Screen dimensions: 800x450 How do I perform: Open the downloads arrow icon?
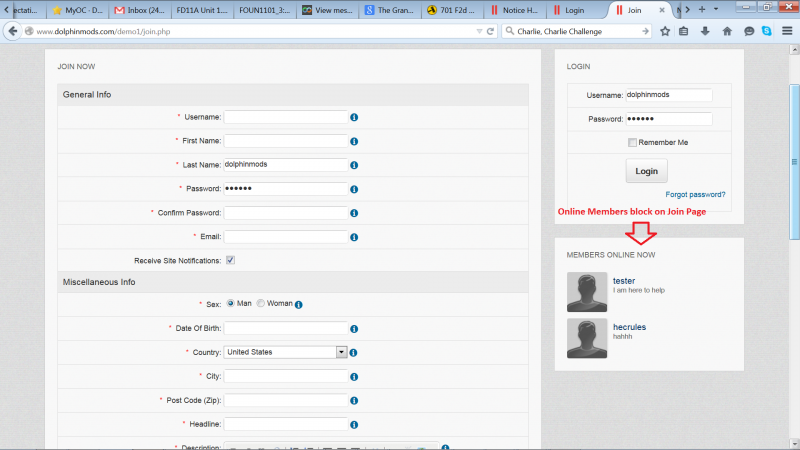[705, 31]
